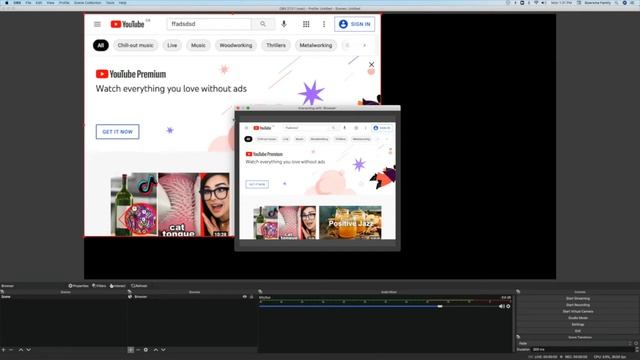640x360 pixels.
Task: Click the SIGN IN button in the large preview
Action: 354,24
